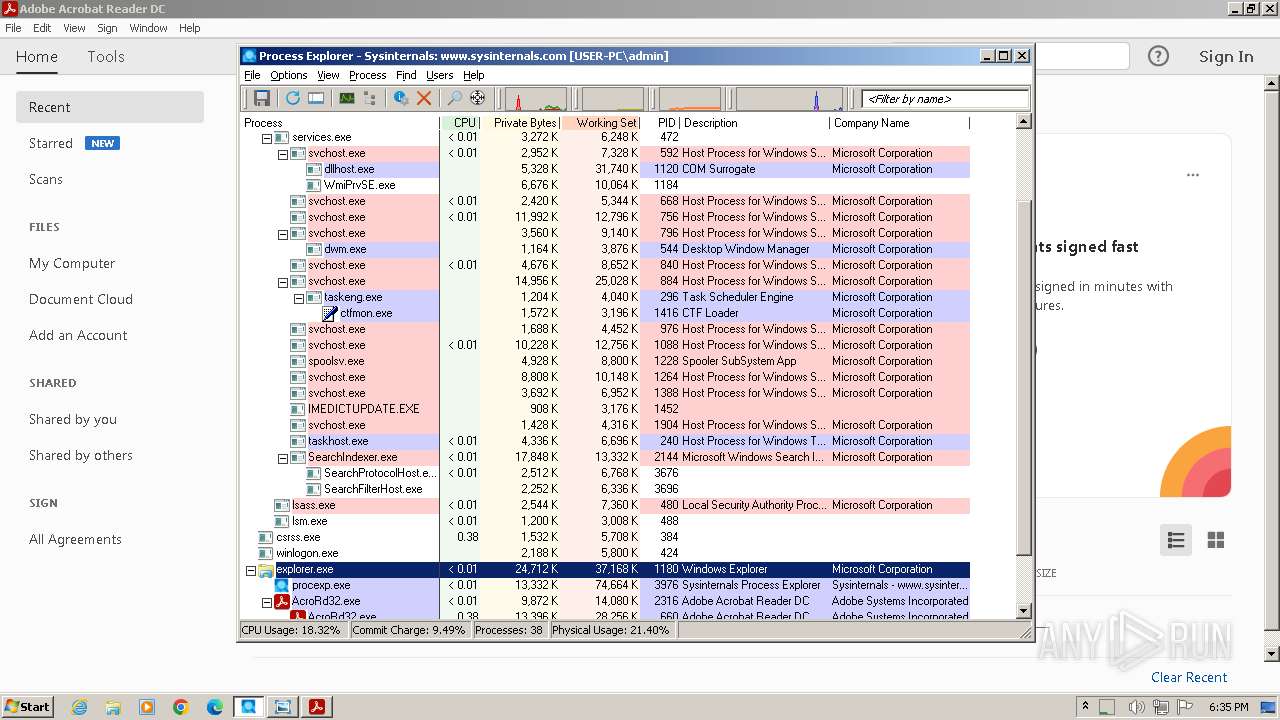Open the File menu in Process Explorer
Image resolution: width=1280 pixels, height=720 pixels.
[x=252, y=75]
